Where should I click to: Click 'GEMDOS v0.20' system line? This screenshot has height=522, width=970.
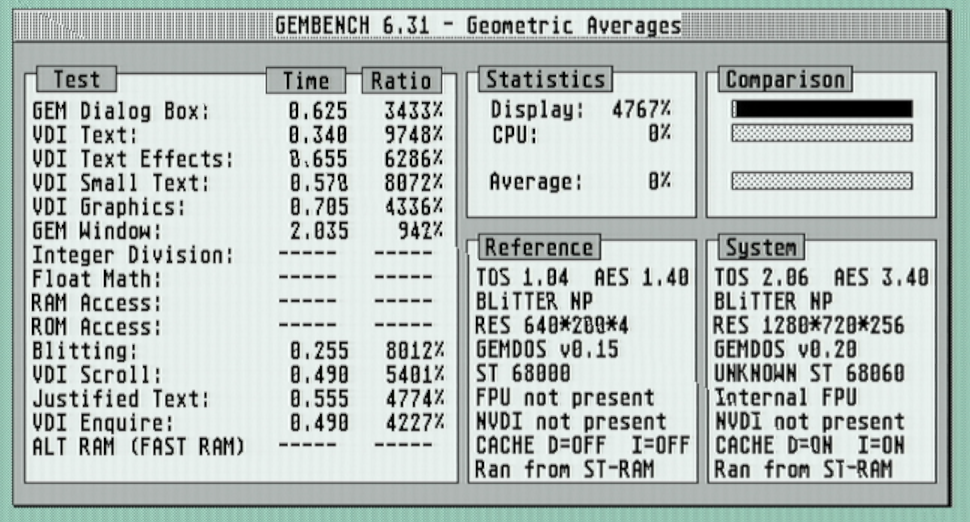tap(786, 349)
